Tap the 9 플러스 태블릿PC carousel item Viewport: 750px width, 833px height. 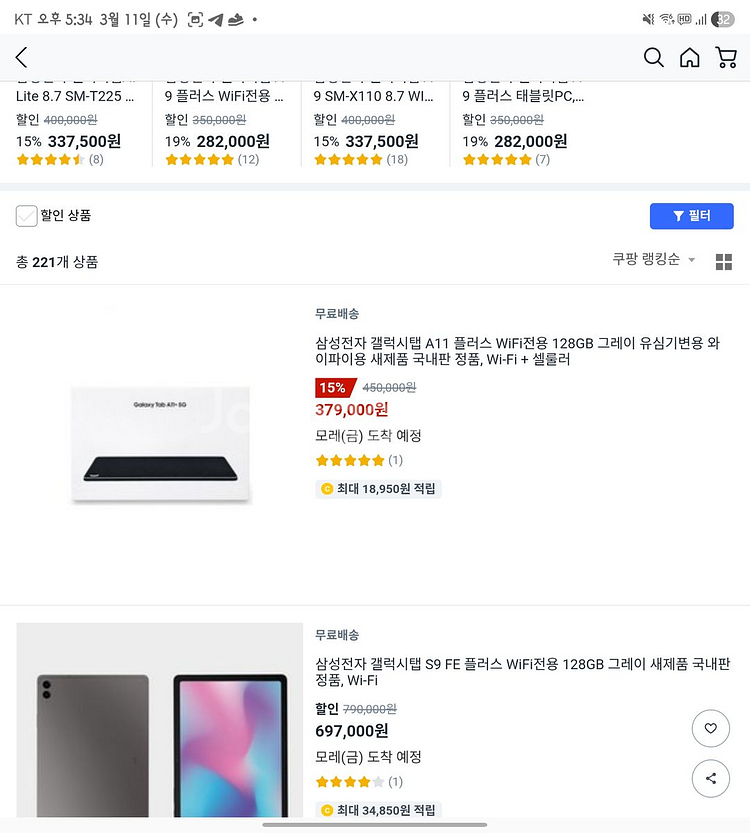(523, 97)
